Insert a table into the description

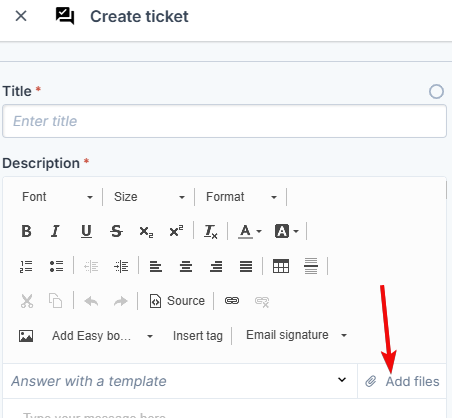(x=281, y=266)
